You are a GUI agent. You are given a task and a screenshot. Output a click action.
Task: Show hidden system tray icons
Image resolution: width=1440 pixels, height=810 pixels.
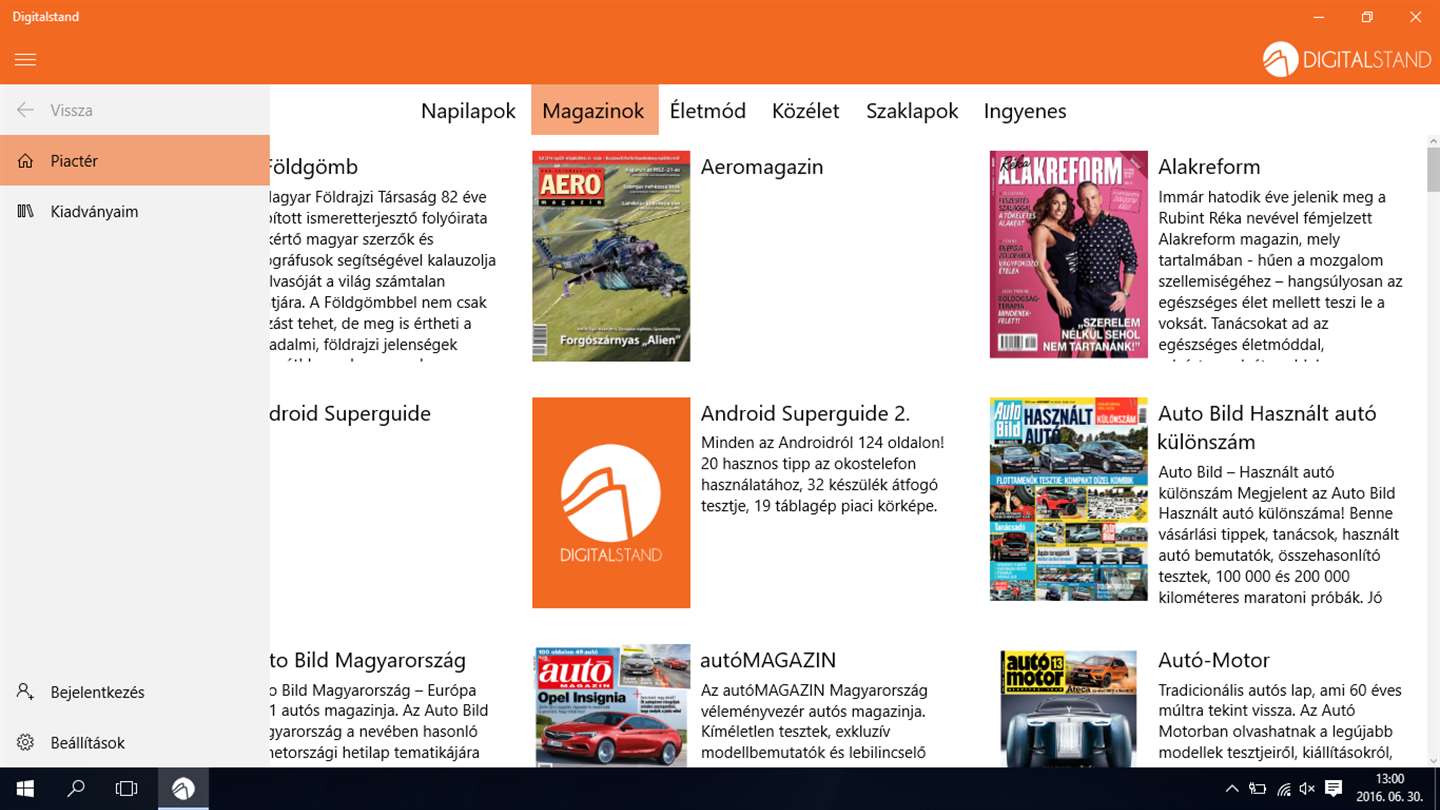(1232, 789)
